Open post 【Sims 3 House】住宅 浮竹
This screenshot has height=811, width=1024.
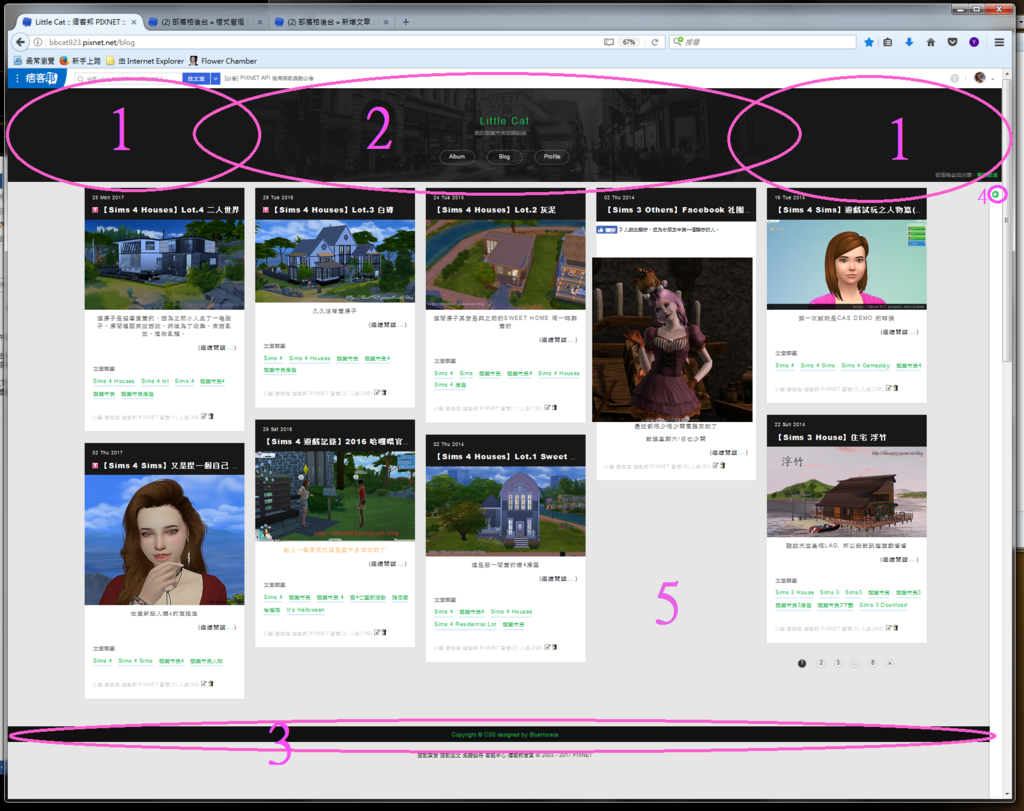click(x=831, y=437)
